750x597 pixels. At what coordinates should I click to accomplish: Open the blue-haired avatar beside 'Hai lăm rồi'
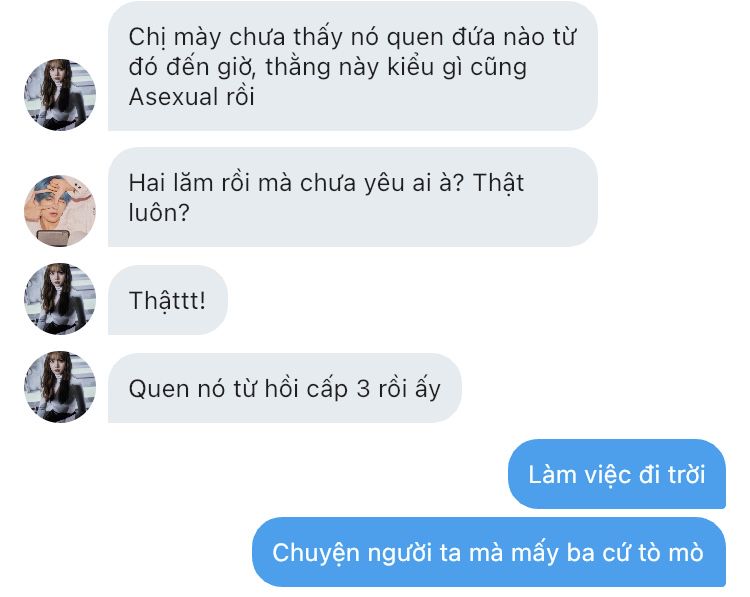60,210
